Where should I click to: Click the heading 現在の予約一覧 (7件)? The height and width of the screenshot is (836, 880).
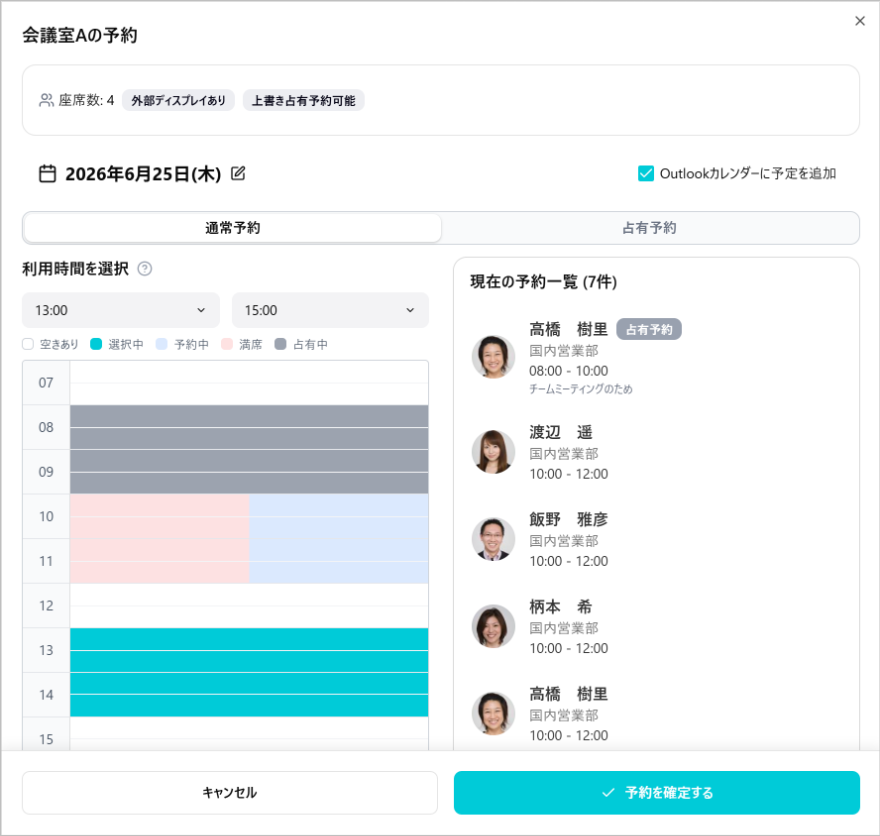[543, 282]
